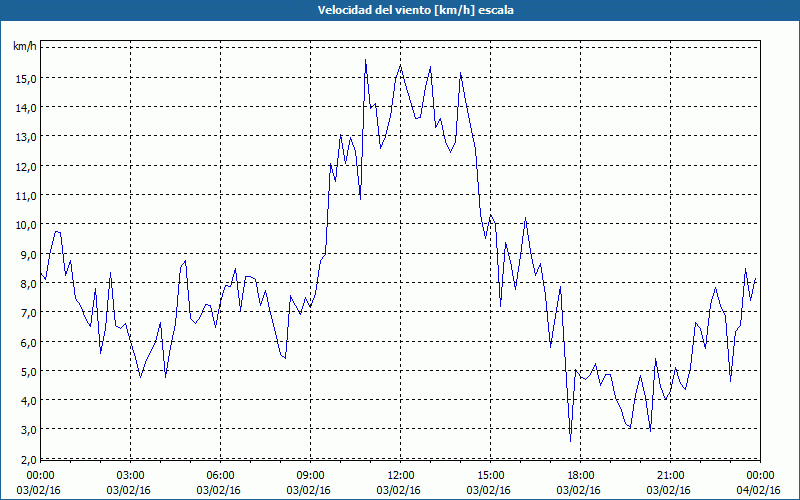Pick the '7,0' y-axis value
This screenshot has height=500, width=800.
click(28, 313)
